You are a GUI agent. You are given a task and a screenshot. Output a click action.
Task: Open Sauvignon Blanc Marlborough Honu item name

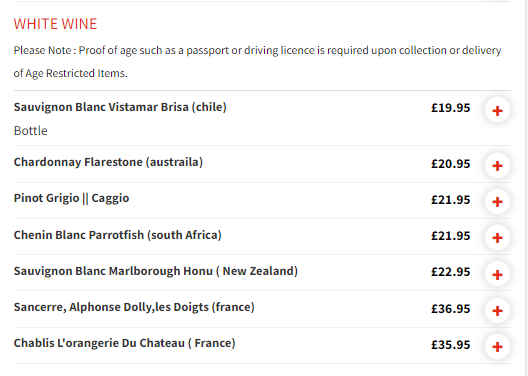[x=156, y=271]
